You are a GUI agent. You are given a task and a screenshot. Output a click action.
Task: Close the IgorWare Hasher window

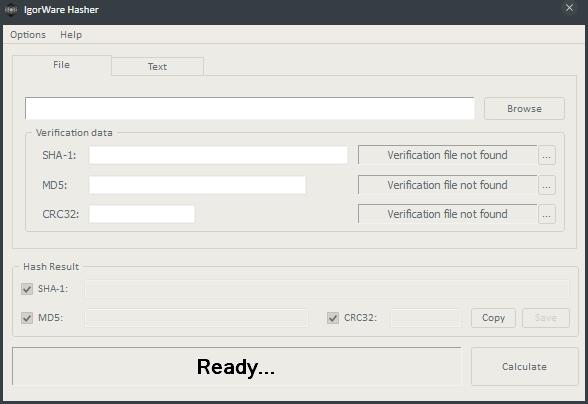569,8
